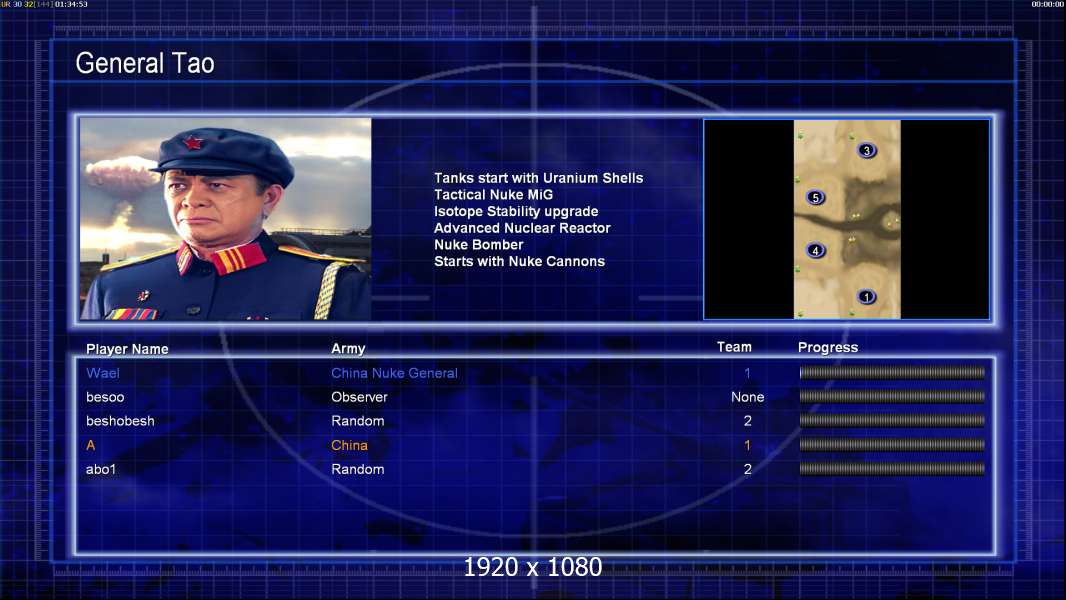
Task: Click the Army column header
Action: pos(348,349)
